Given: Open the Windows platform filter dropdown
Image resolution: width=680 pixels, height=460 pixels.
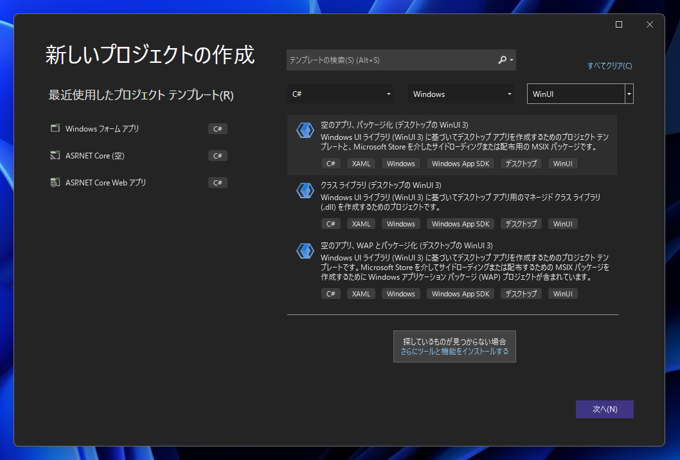Looking at the screenshot, I should (461, 94).
